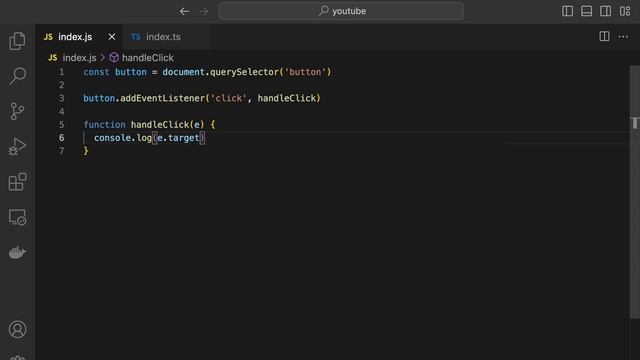This screenshot has width=640, height=360.
Task: Click the TS file icon in the index.ts tab
Action: (136, 37)
